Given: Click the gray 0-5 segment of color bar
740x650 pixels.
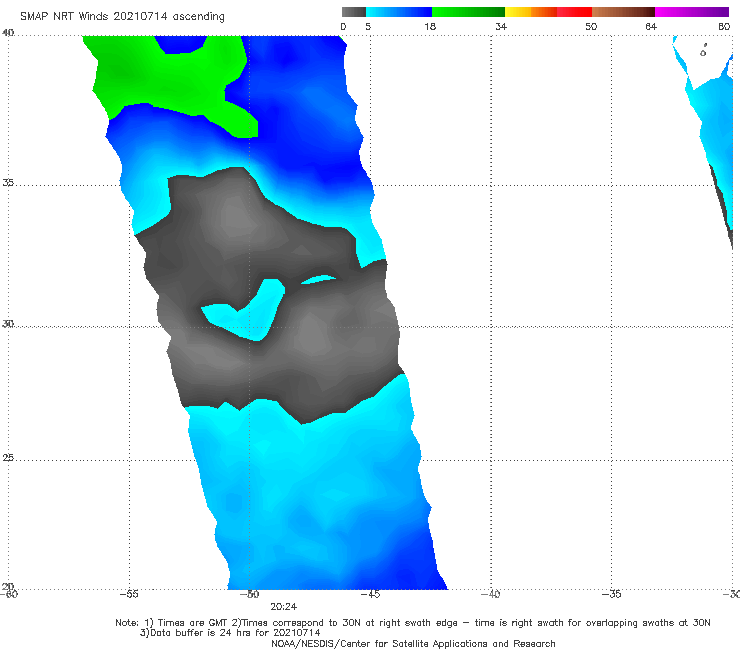Looking at the screenshot, I should click(354, 12).
